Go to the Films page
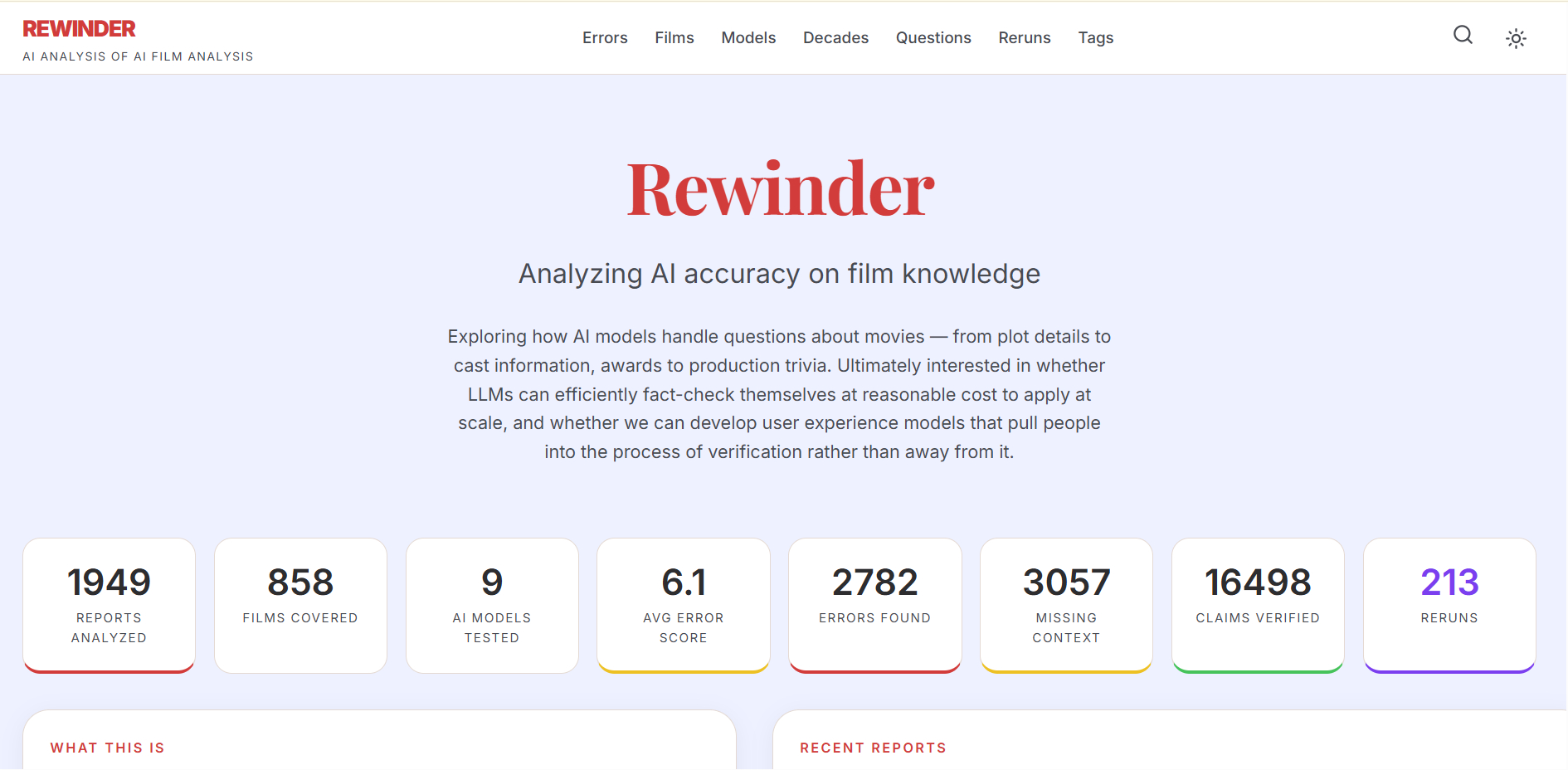Image resolution: width=1568 pixels, height=770 pixels. click(x=674, y=38)
